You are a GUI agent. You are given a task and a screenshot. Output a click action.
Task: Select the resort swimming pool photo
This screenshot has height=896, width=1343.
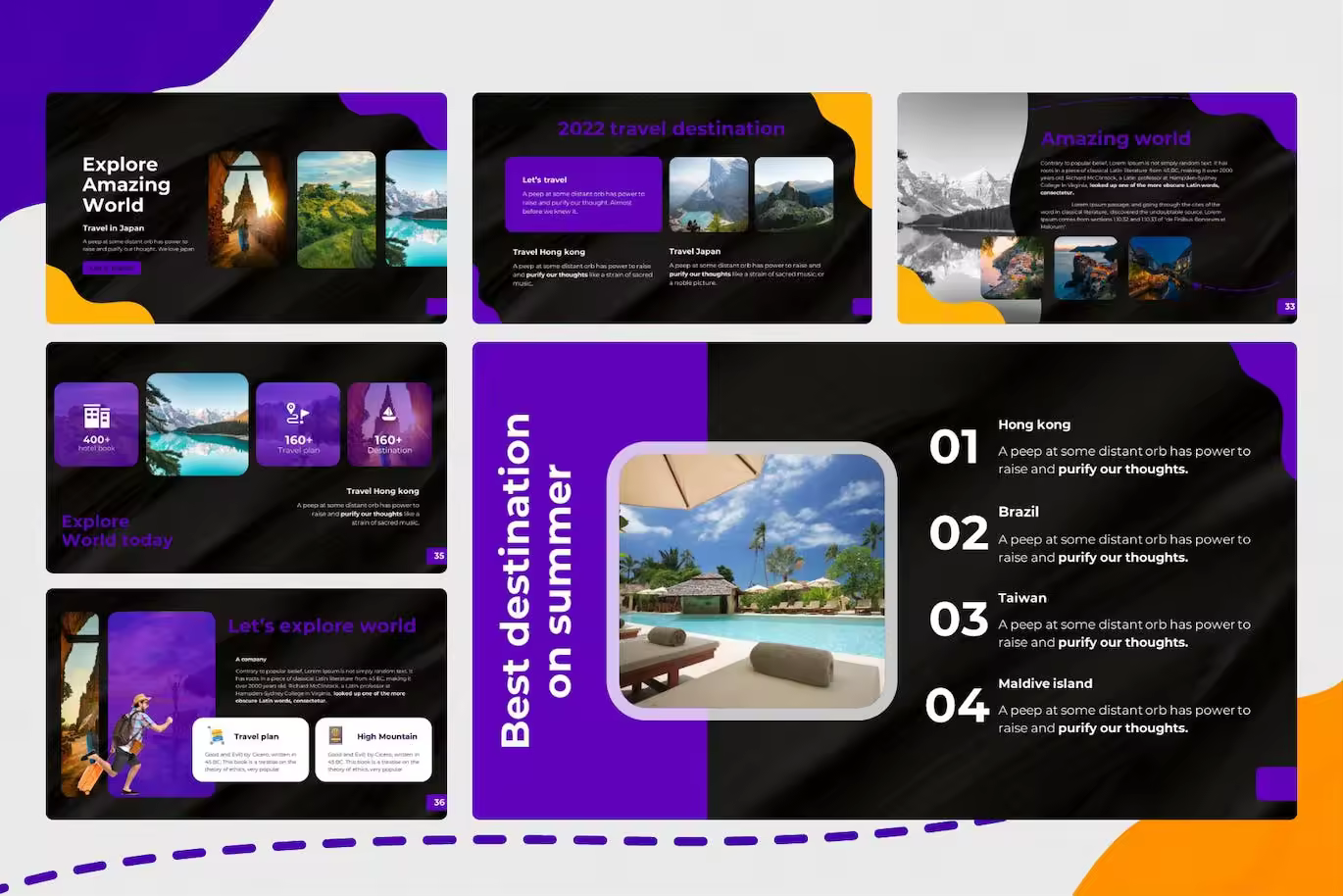pyautogui.click(x=752, y=580)
